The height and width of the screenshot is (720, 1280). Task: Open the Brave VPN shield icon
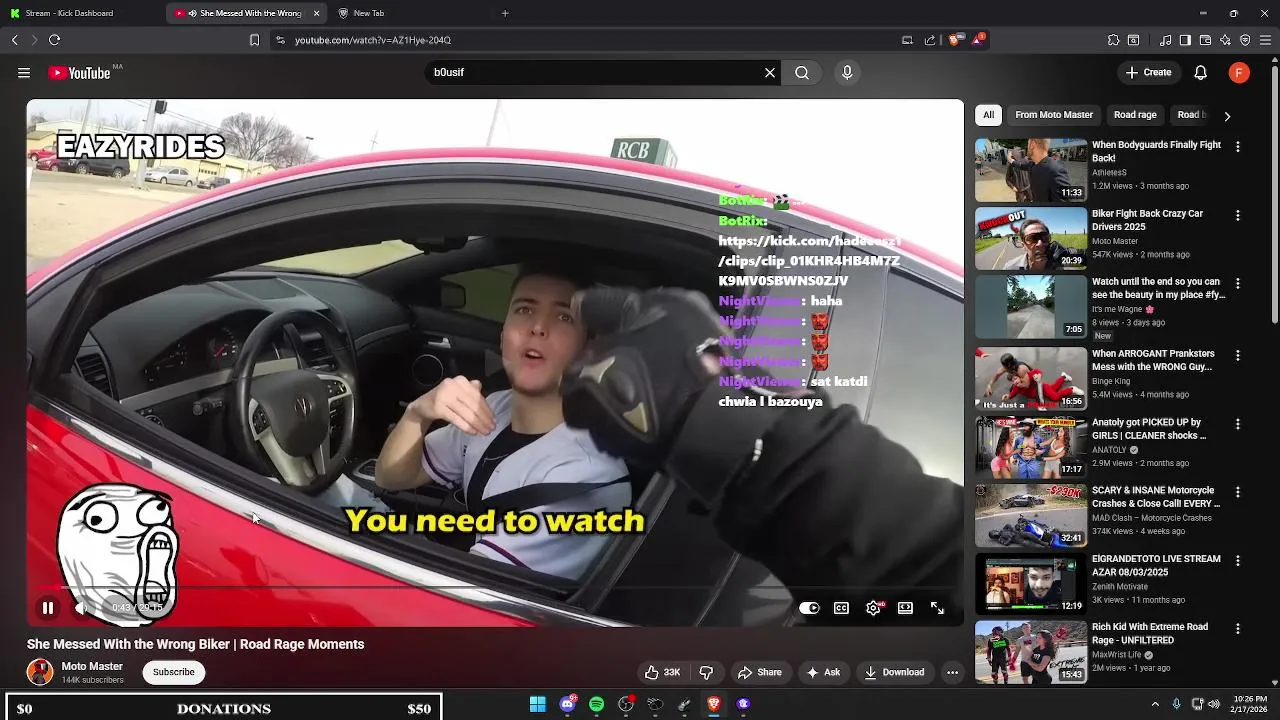(1245, 40)
